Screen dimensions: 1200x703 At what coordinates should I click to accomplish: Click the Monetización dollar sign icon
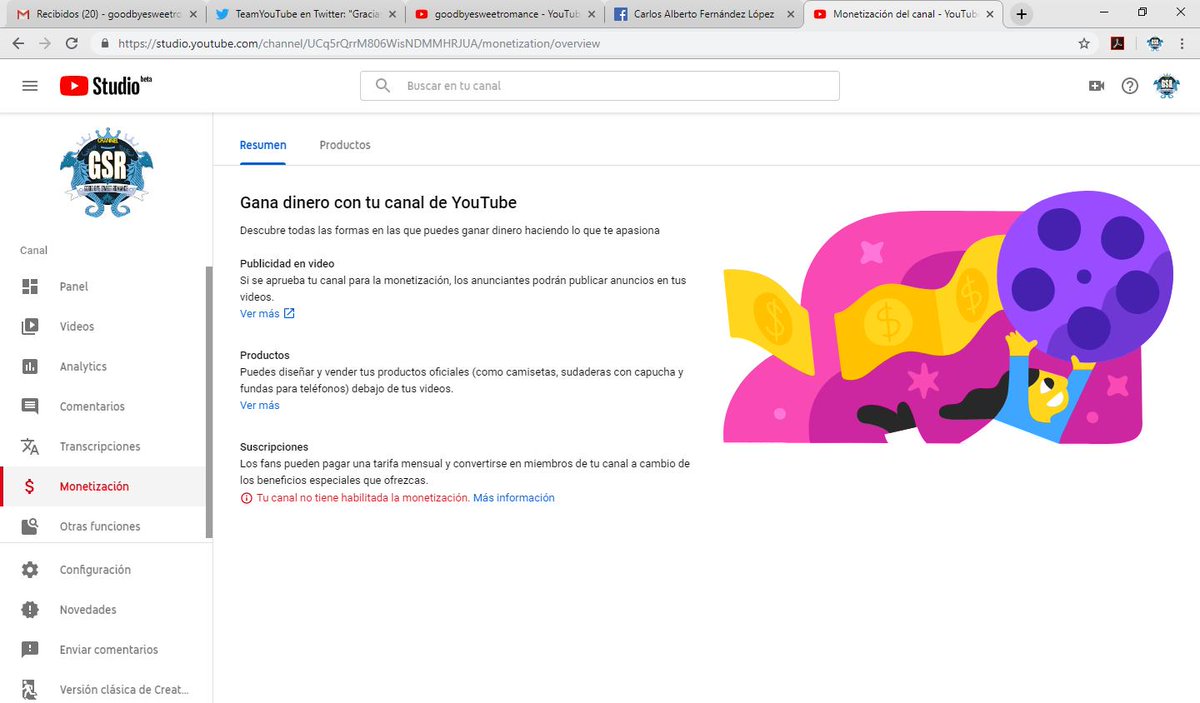[30, 487]
